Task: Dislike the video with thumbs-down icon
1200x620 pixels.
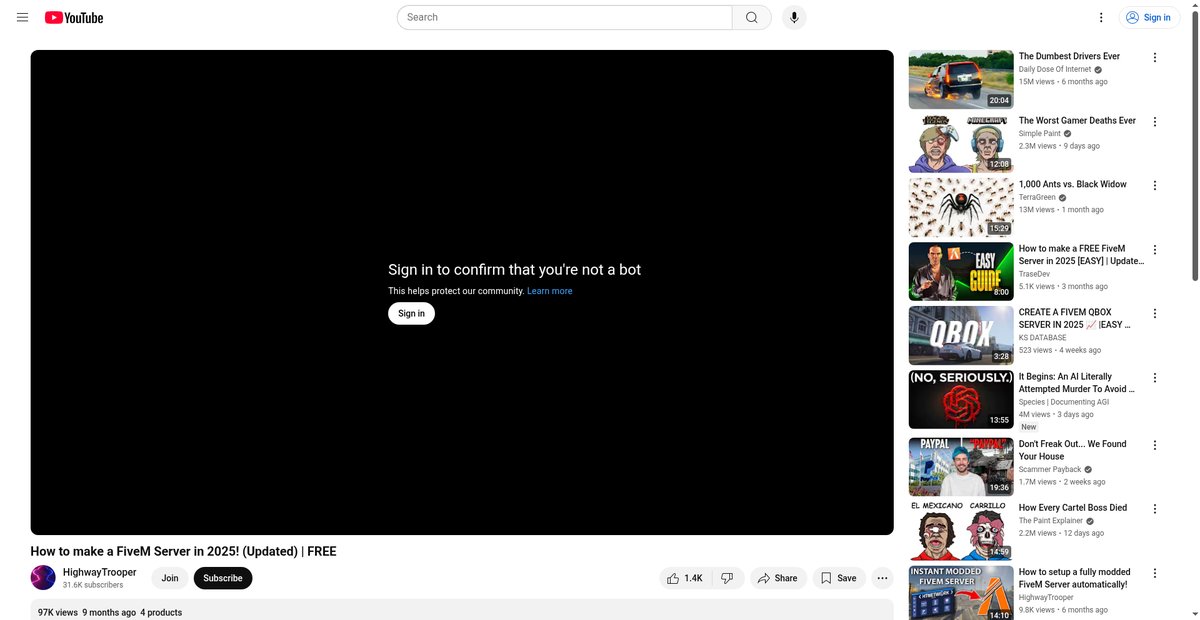Action: (728, 578)
